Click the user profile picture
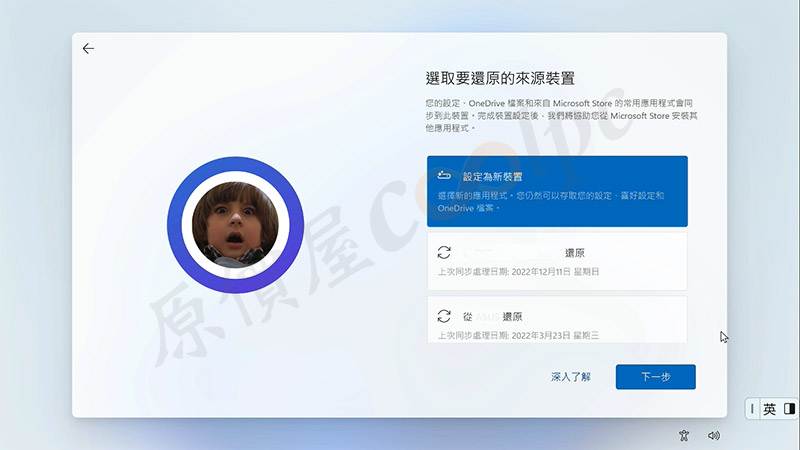800x450 pixels. click(x=235, y=225)
